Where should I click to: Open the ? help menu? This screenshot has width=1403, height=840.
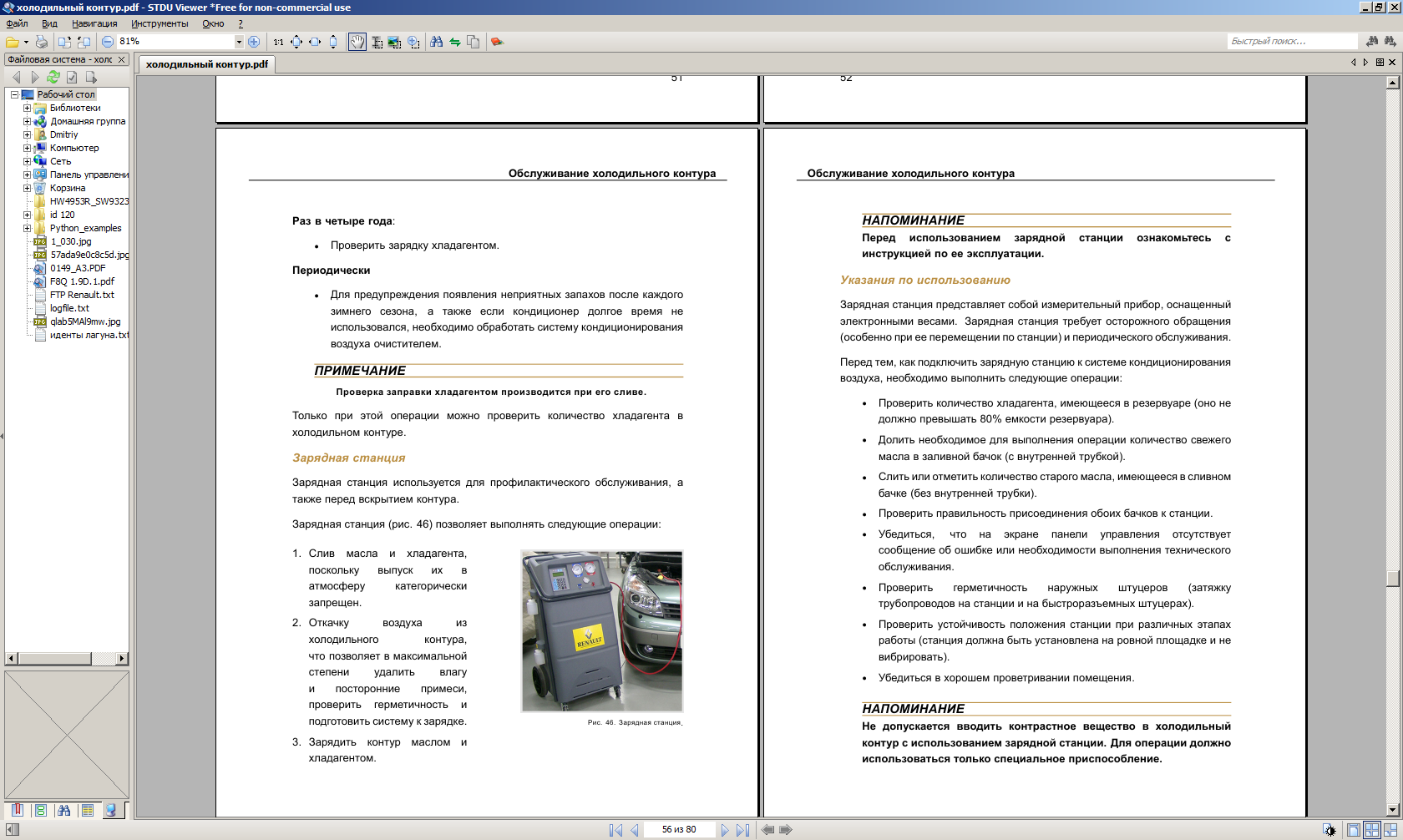[x=241, y=23]
